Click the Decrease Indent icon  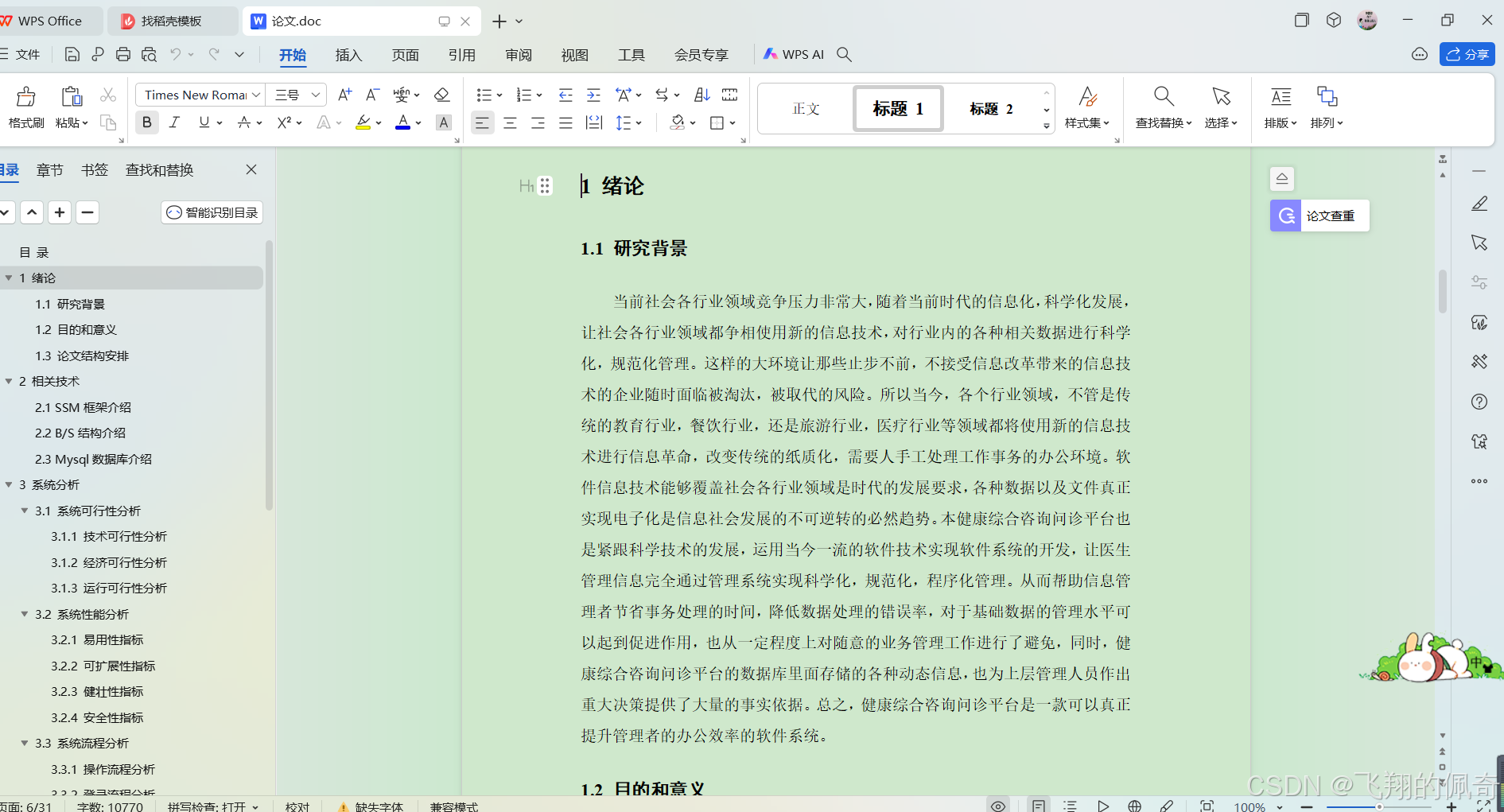(x=565, y=95)
